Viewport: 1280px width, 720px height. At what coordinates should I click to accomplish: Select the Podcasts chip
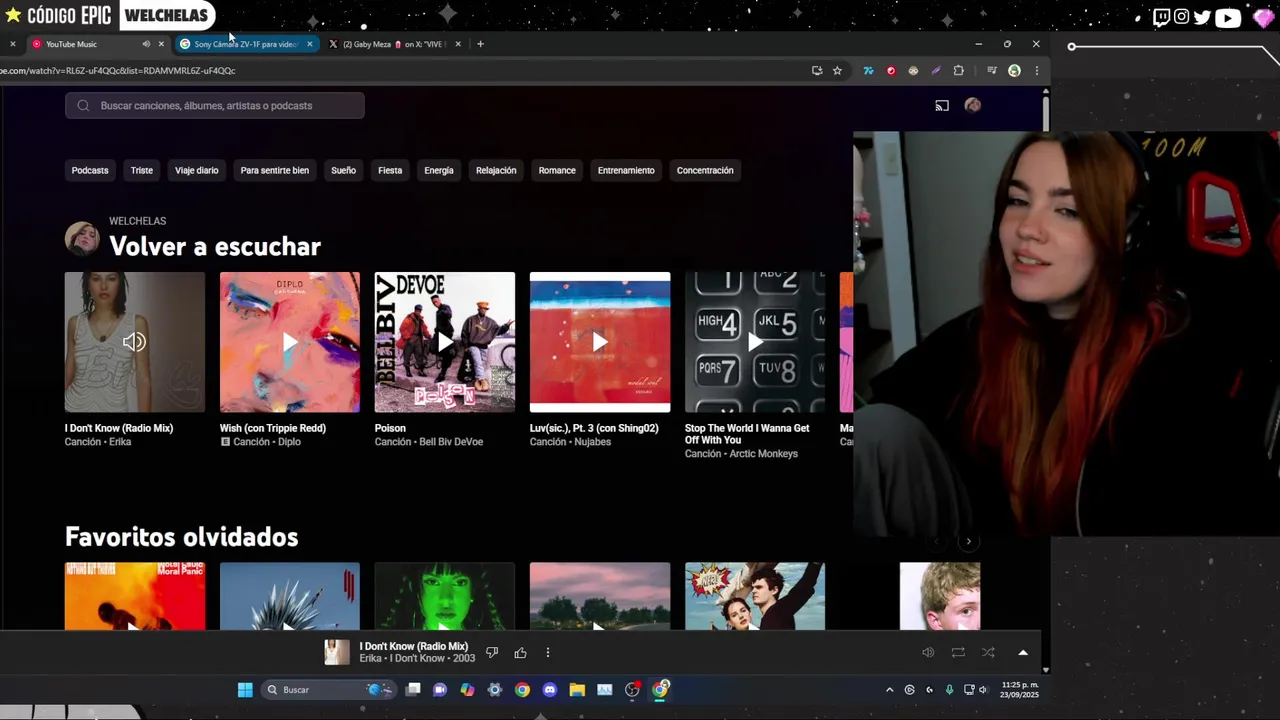point(90,170)
